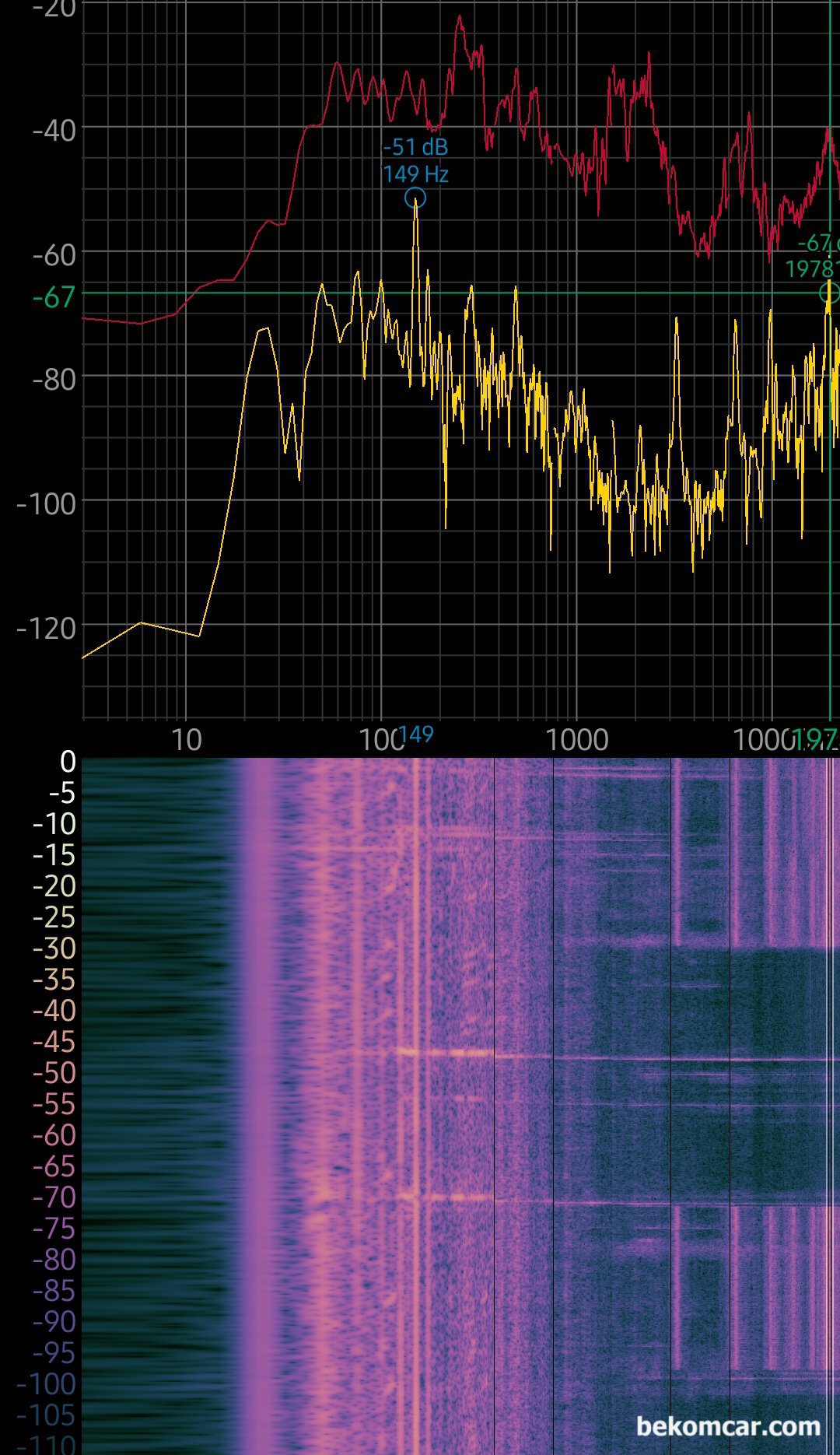
Task: Tap the blue peak marker circle at 149 Hz
Action: point(415,198)
